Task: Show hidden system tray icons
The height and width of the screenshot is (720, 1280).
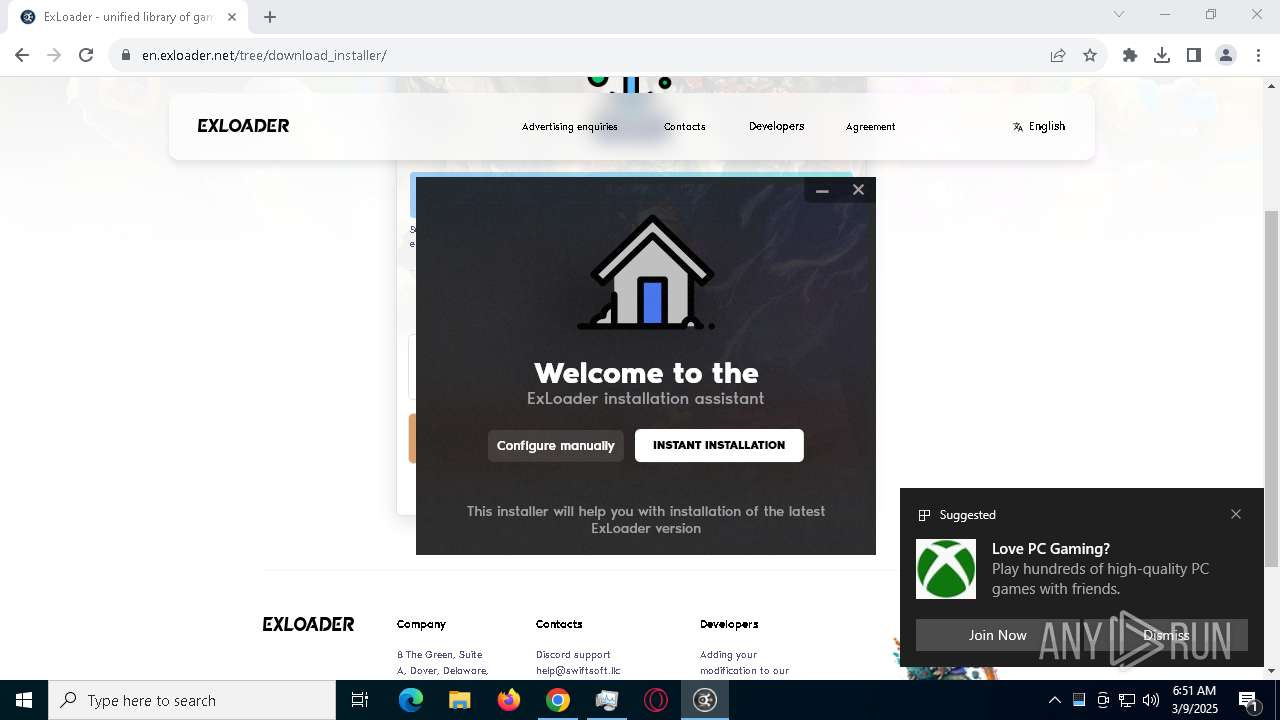Action: [x=1054, y=700]
